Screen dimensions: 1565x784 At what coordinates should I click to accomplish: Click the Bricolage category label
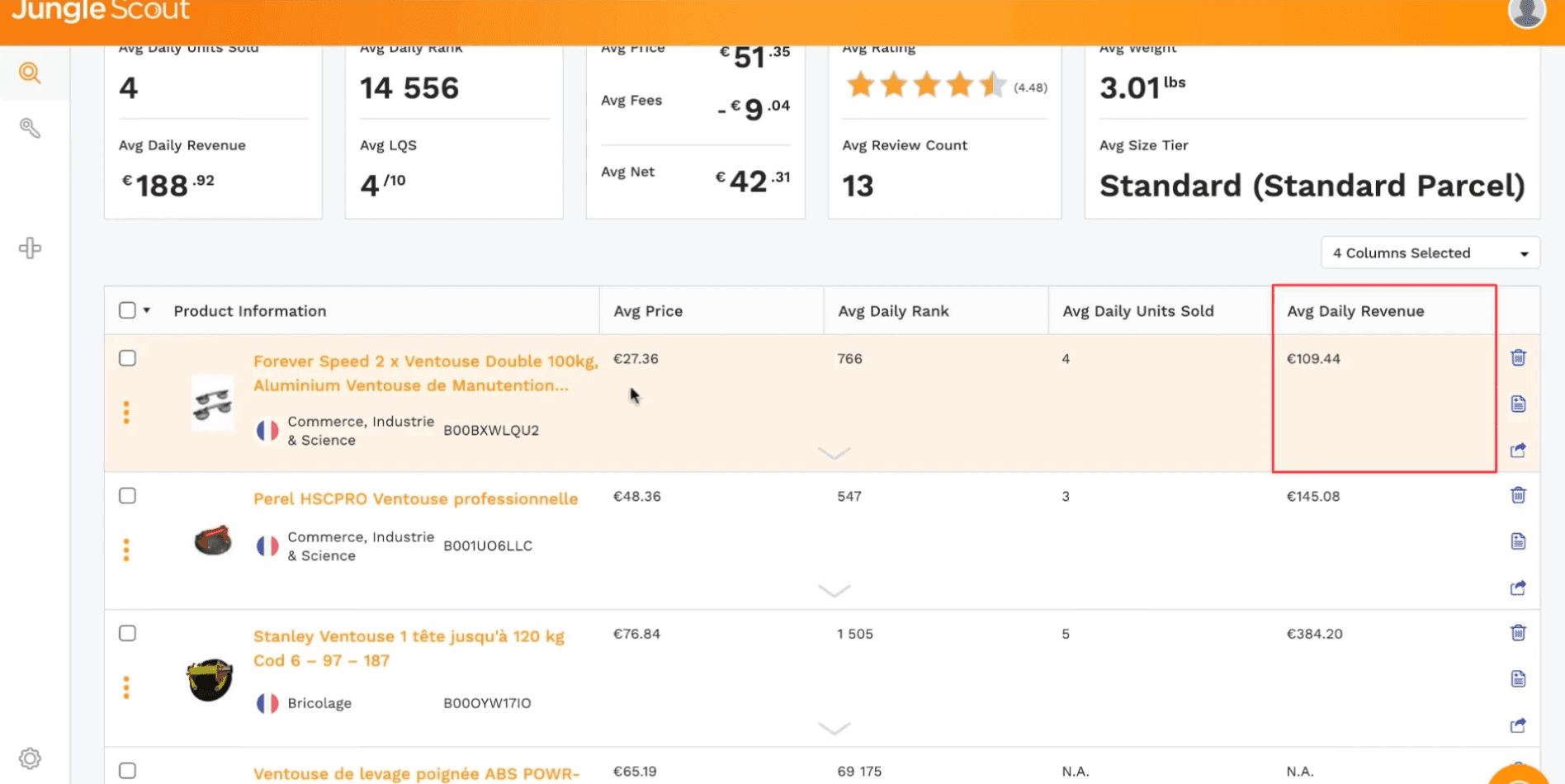[x=319, y=703]
